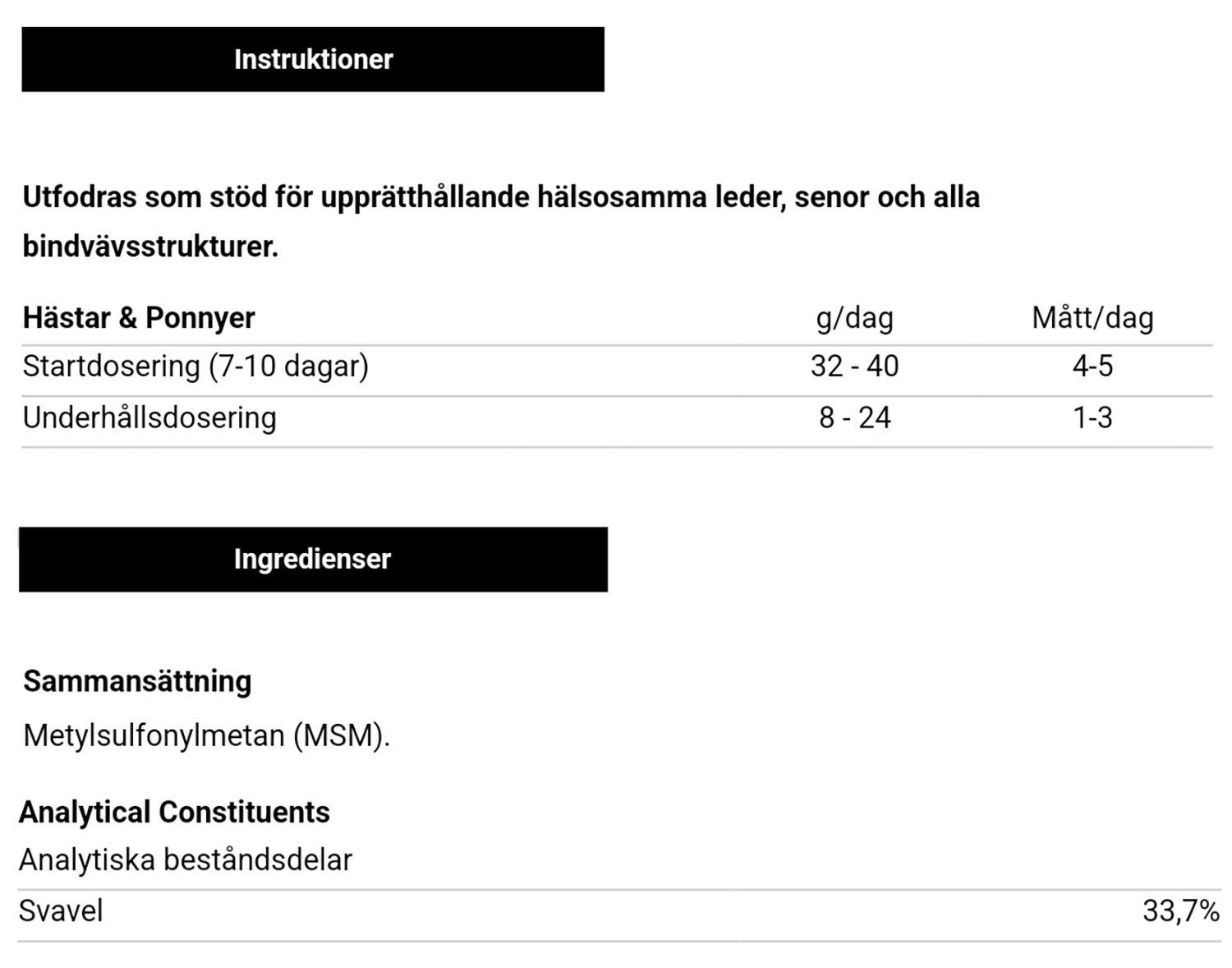Select the Svavel row label
The image size is (1232, 968).
(61, 911)
